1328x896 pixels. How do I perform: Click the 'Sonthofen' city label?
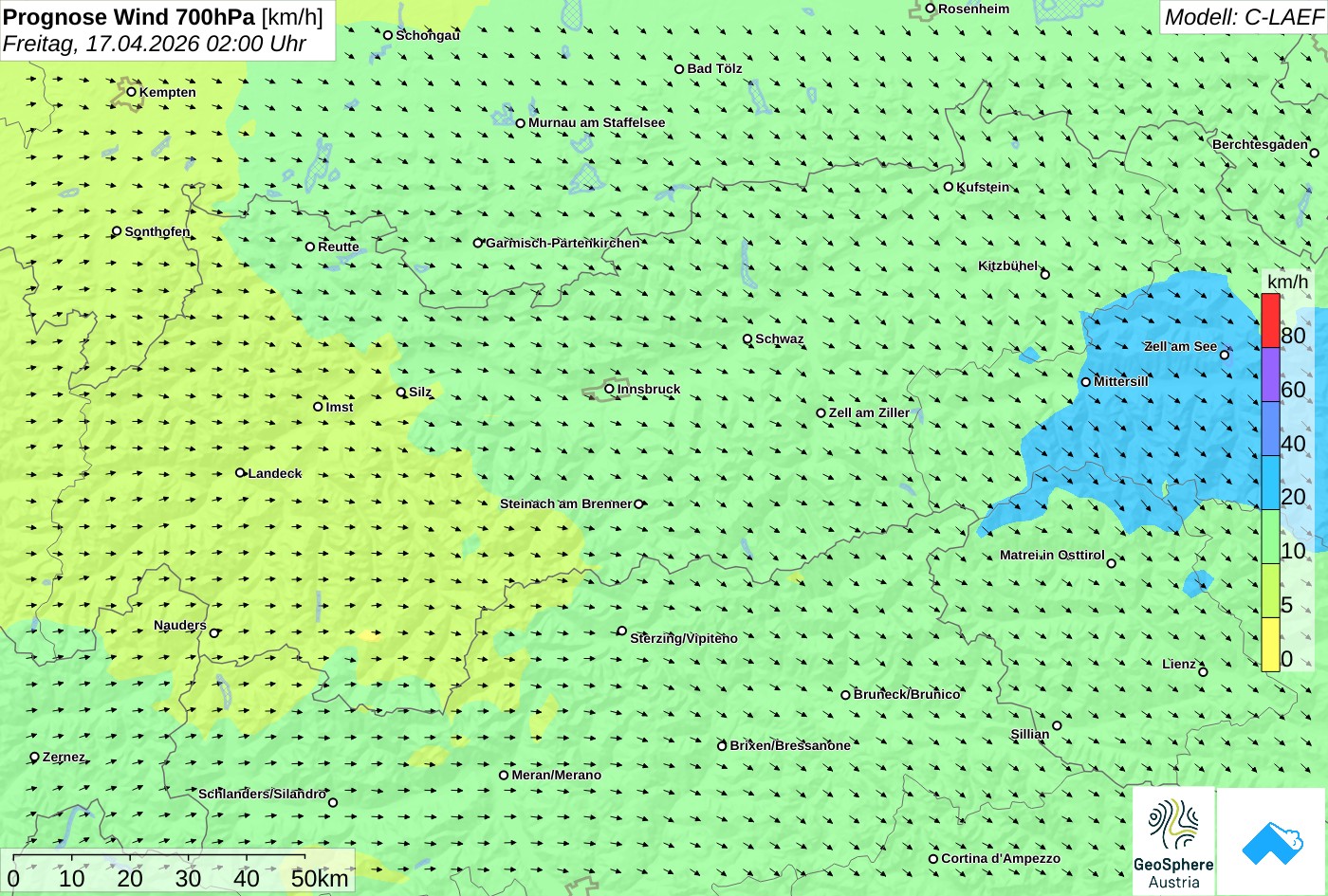click(157, 231)
